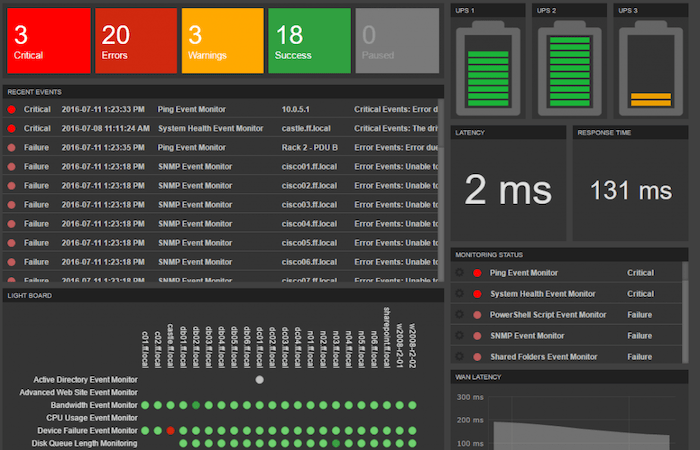Select the 20 Errors tile
The width and height of the screenshot is (700, 450).
pyautogui.click(x=136, y=41)
